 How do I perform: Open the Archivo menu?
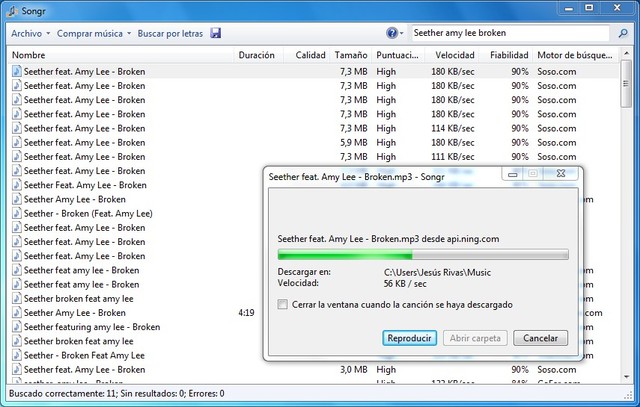27,33
